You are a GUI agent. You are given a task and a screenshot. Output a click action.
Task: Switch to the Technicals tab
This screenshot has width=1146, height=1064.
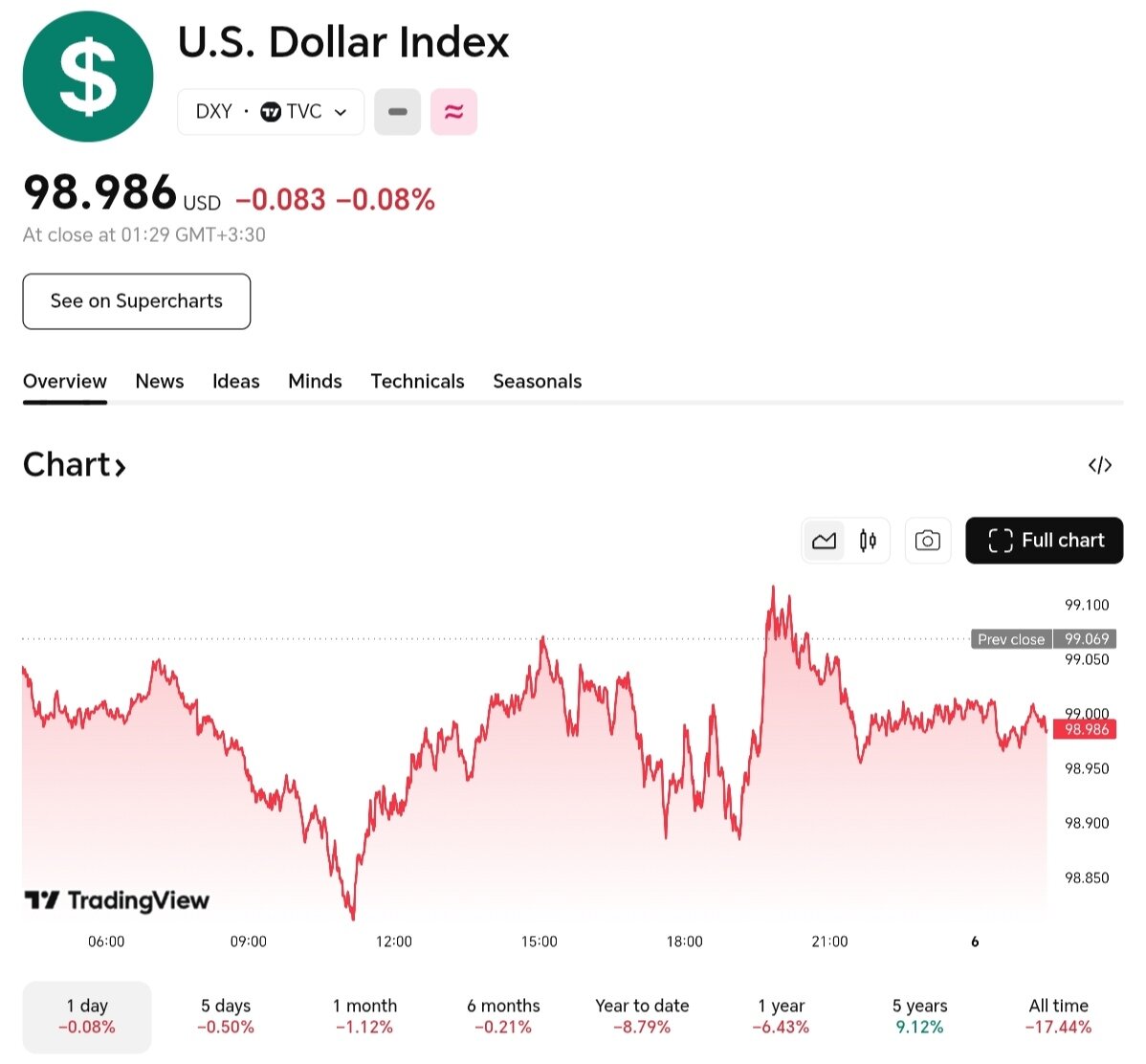417,381
